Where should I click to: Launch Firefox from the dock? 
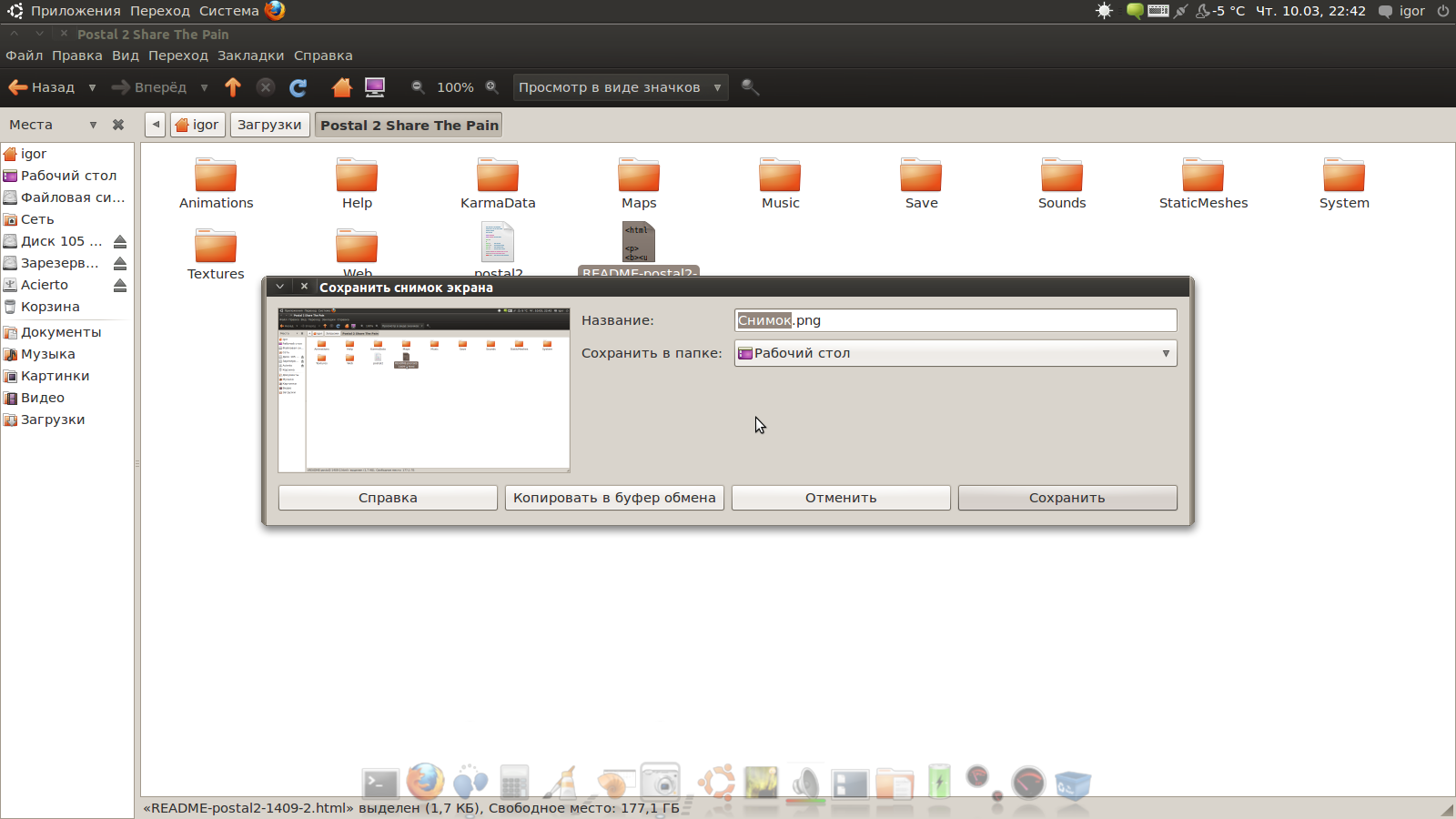(x=425, y=782)
